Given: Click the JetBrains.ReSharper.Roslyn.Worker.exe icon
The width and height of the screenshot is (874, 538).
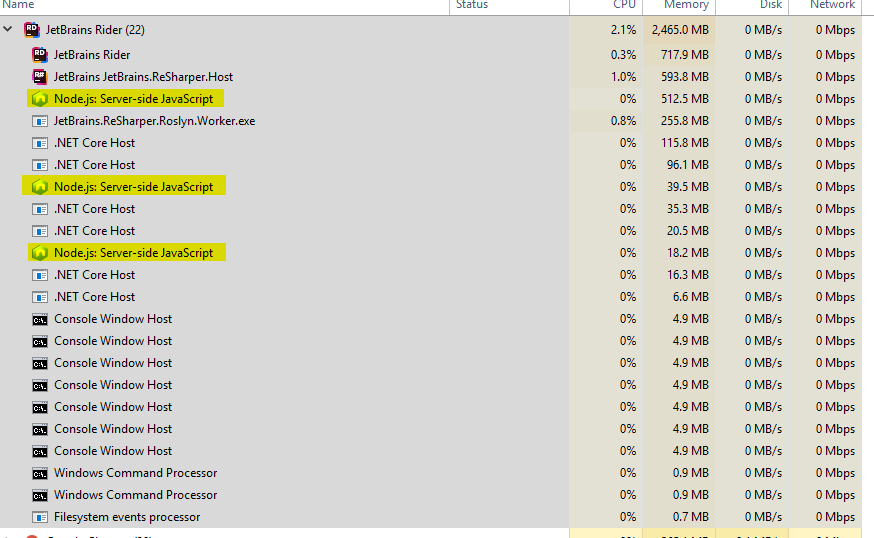Looking at the screenshot, I should pyautogui.click(x=40, y=121).
